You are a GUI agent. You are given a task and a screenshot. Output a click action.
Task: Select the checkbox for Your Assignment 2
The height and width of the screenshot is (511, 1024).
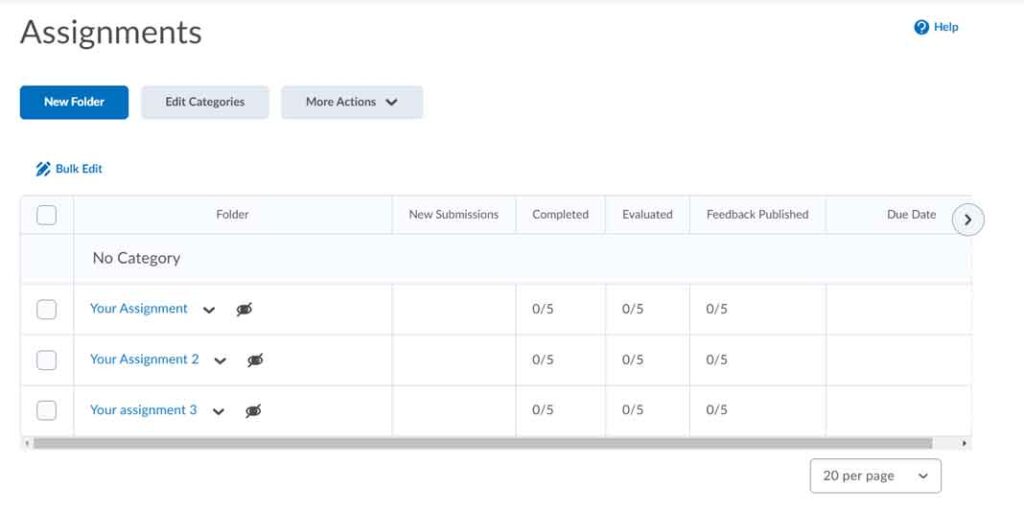[47, 360]
